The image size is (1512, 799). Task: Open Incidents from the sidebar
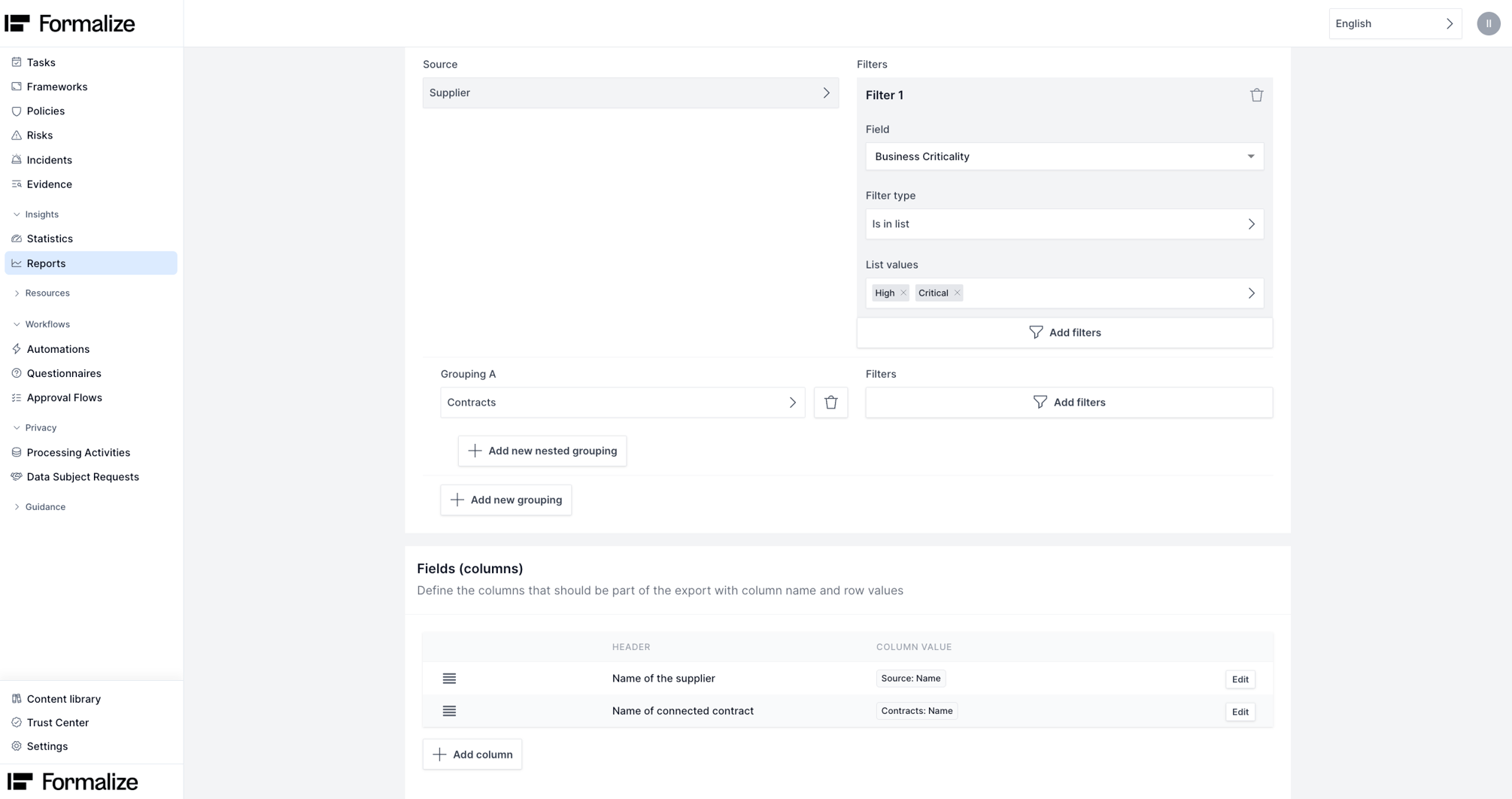coord(49,159)
